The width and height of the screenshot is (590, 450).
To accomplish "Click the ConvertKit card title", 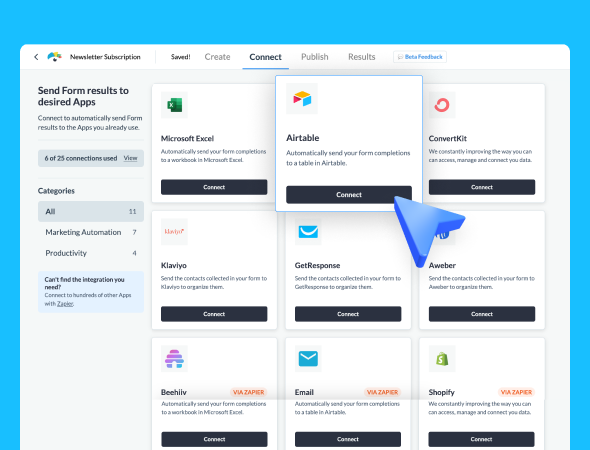I will click(x=447, y=138).
